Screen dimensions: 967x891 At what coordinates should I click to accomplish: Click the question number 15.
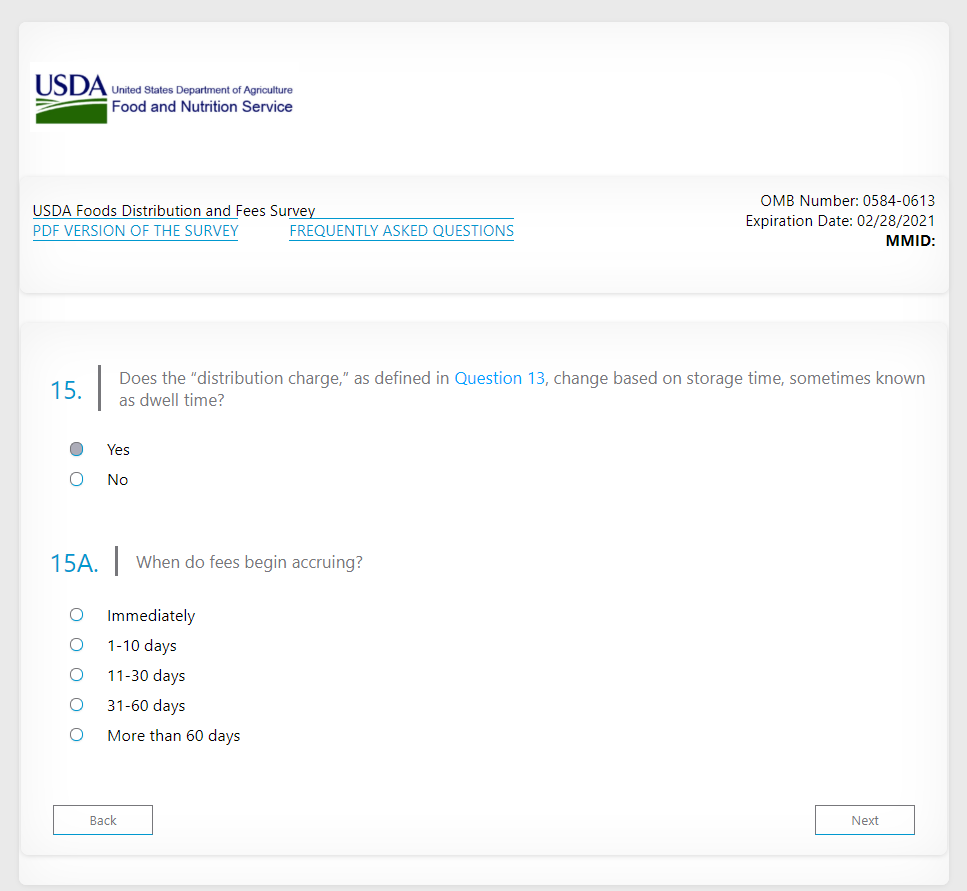point(66,390)
